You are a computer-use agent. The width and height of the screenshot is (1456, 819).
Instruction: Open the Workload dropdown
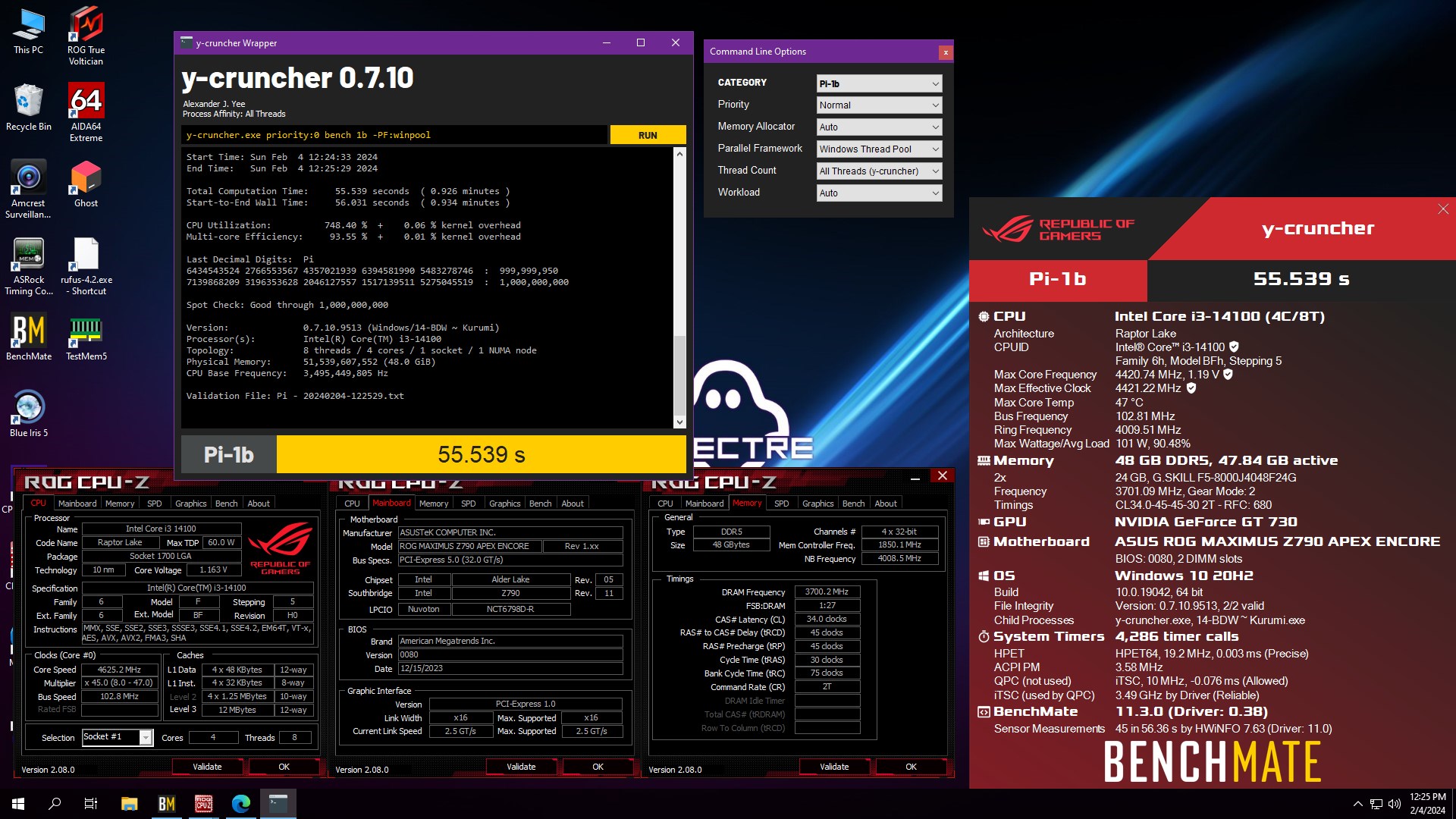pyautogui.click(x=879, y=193)
